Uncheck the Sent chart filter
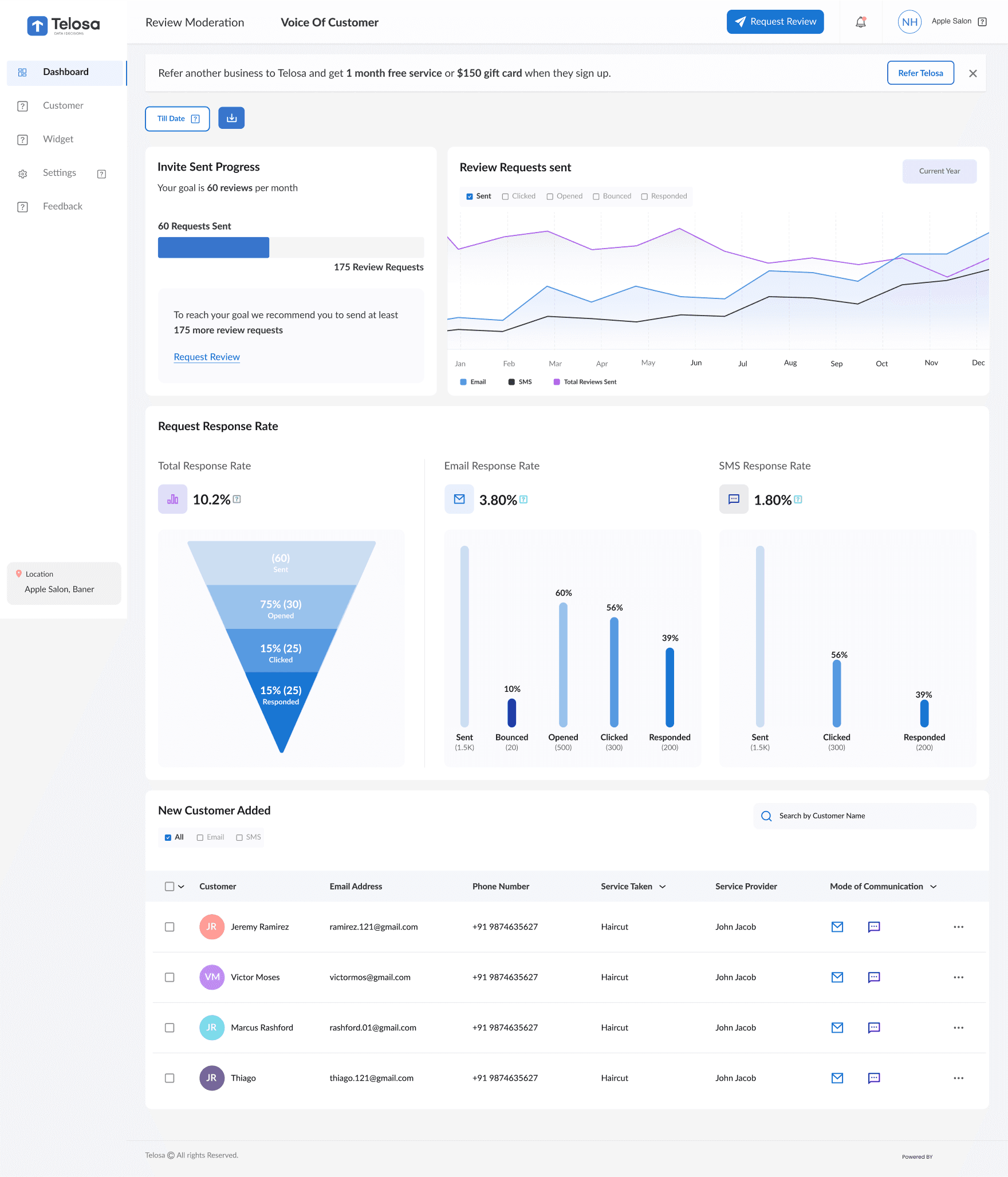Screen dimensions: 1008x1177 point(470,196)
